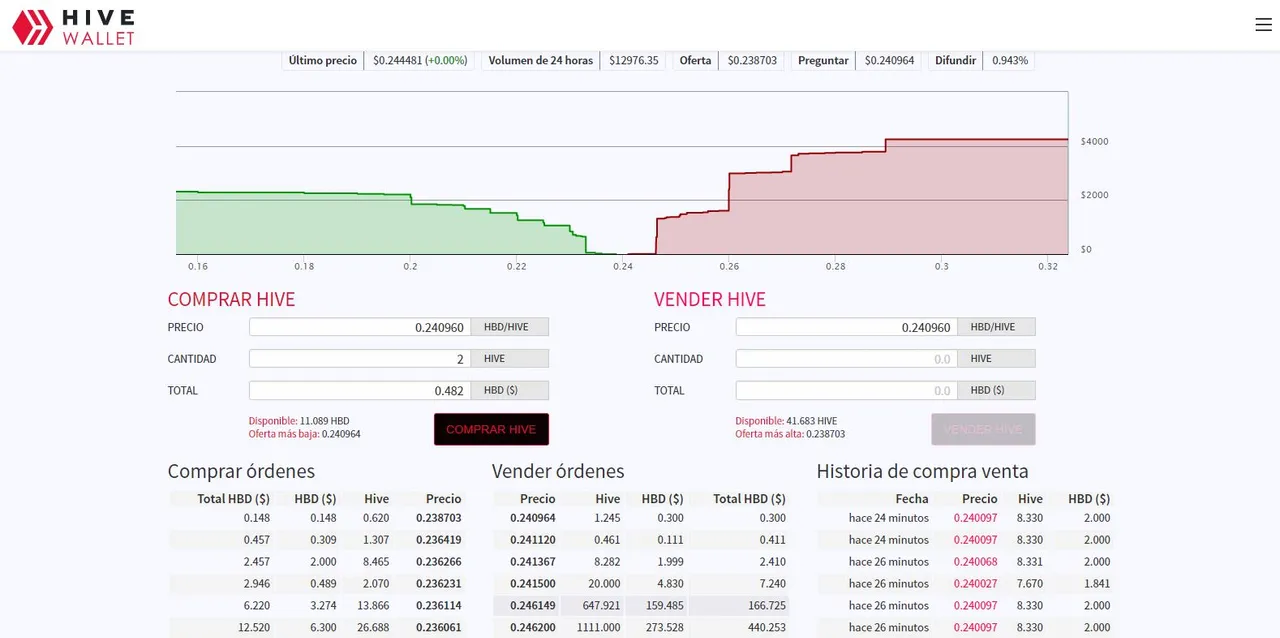Click the sell PRECIO input field
Image resolution: width=1280 pixels, height=638 pixels.
[x=846, y=327]
